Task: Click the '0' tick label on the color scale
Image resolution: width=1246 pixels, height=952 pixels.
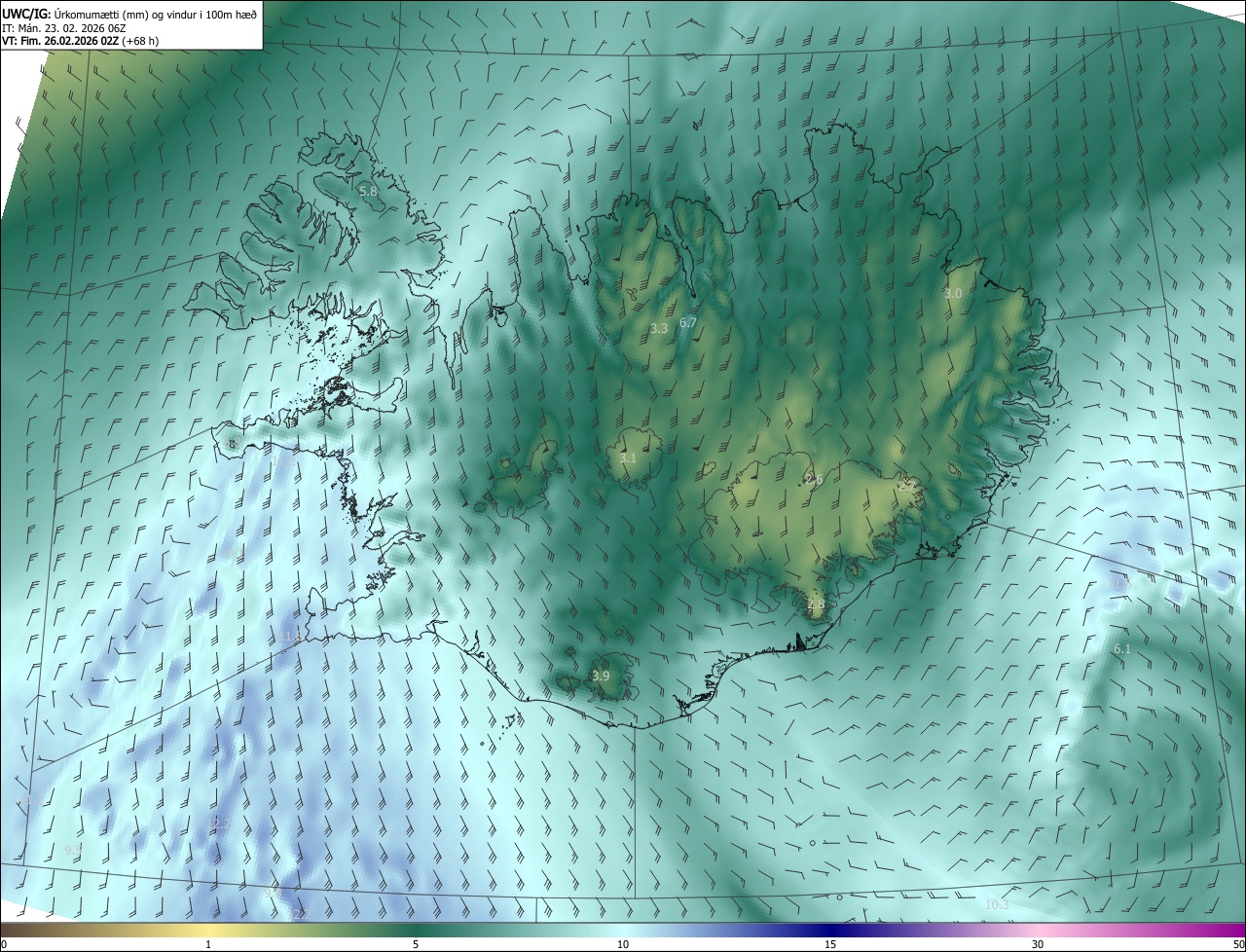Action: click(4, 944)
